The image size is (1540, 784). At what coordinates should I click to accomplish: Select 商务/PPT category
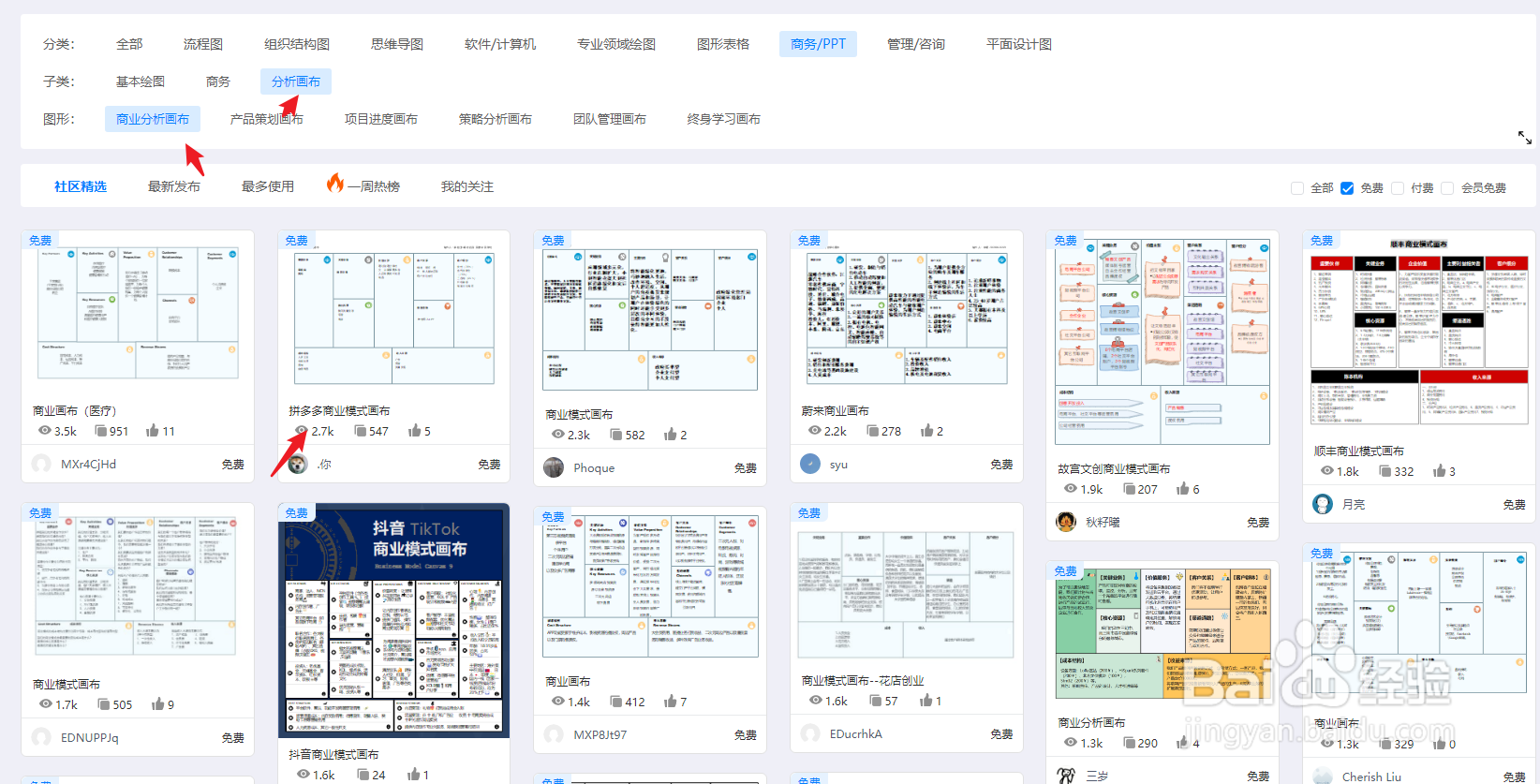818,44
